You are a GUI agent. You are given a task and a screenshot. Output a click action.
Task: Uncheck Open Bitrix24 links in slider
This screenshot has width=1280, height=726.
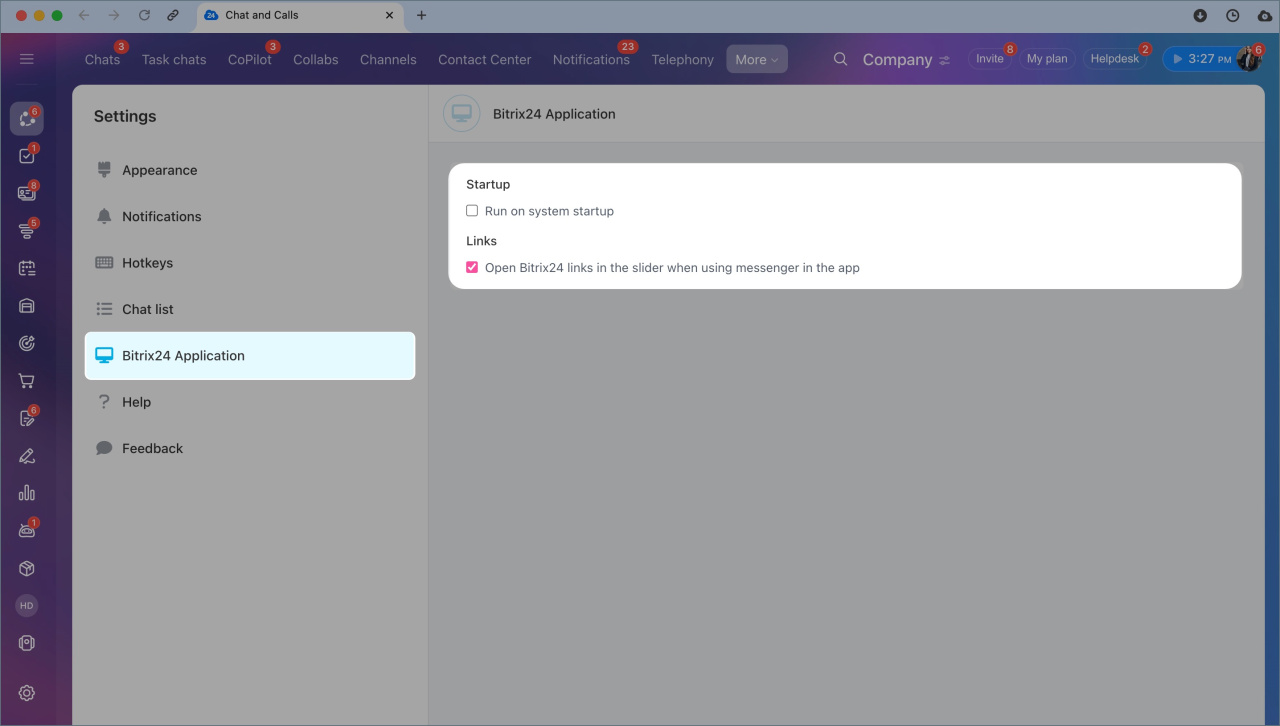point(472,268)
